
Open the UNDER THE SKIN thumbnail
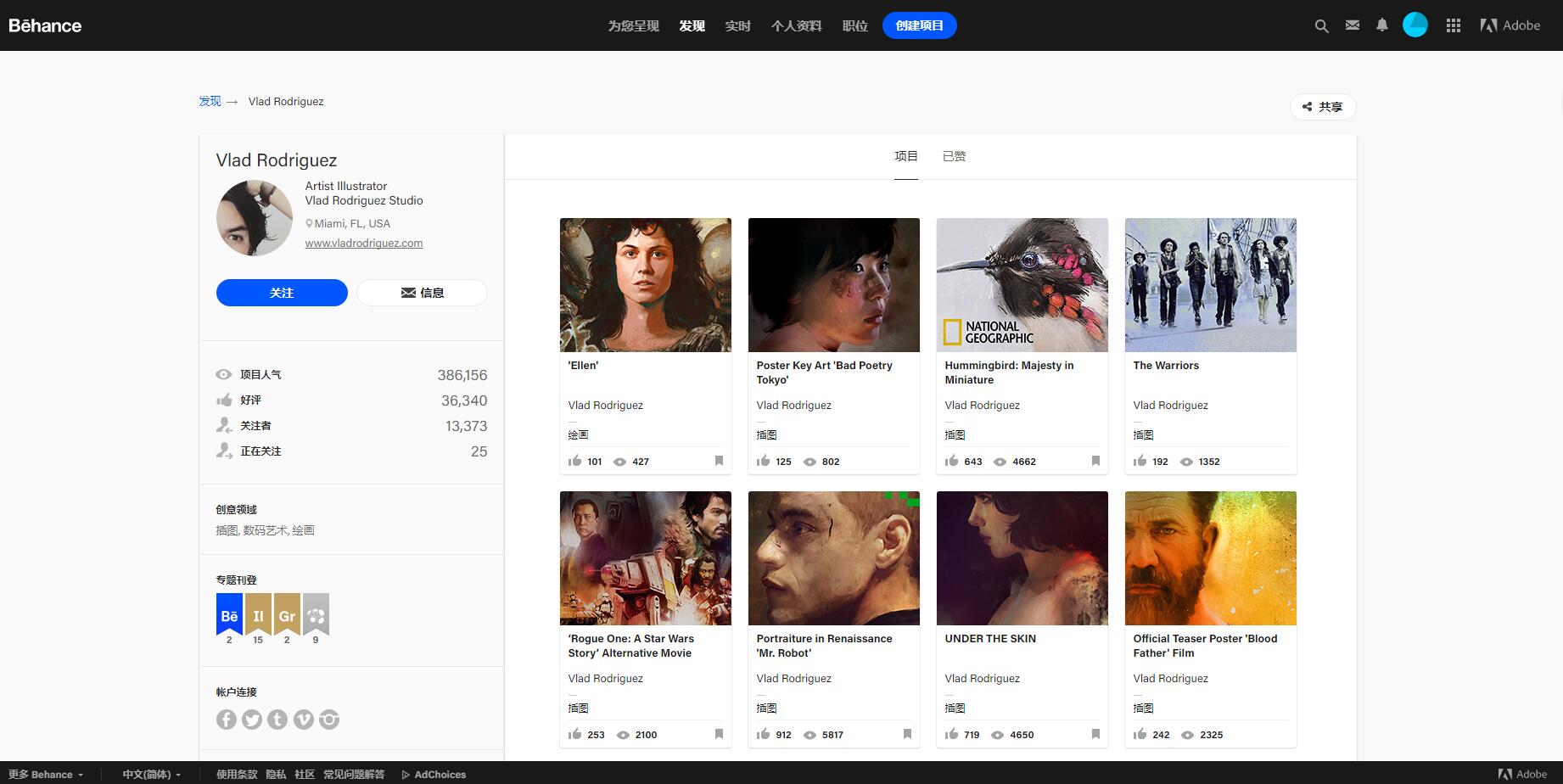tap(1022, 558)
